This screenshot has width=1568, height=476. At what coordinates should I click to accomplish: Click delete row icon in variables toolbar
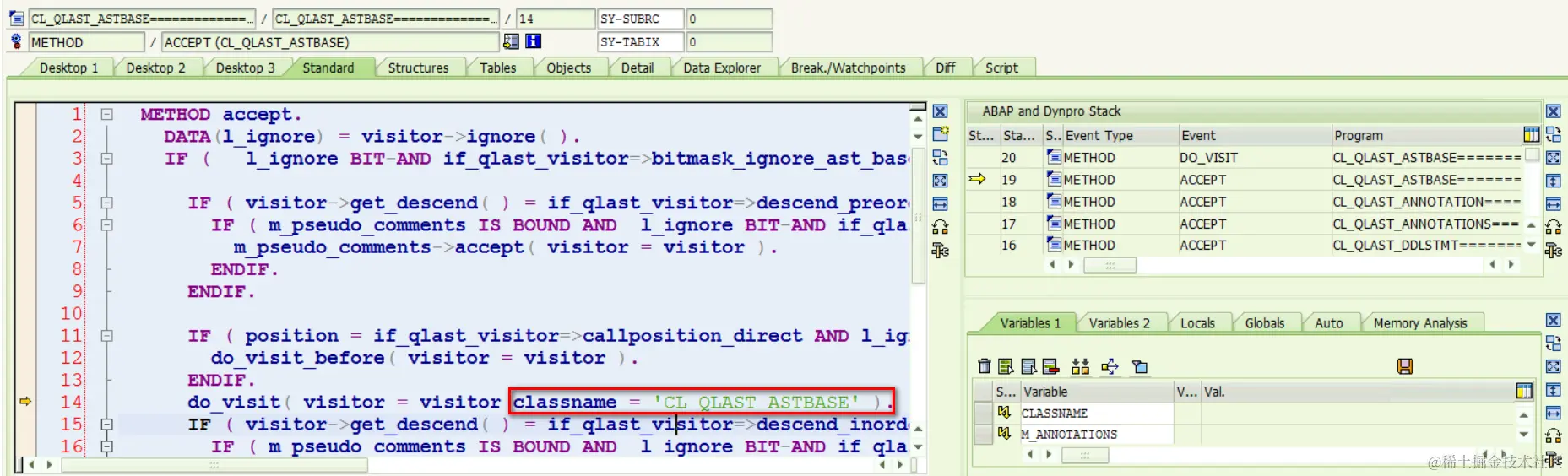(x=1050, y=366)
